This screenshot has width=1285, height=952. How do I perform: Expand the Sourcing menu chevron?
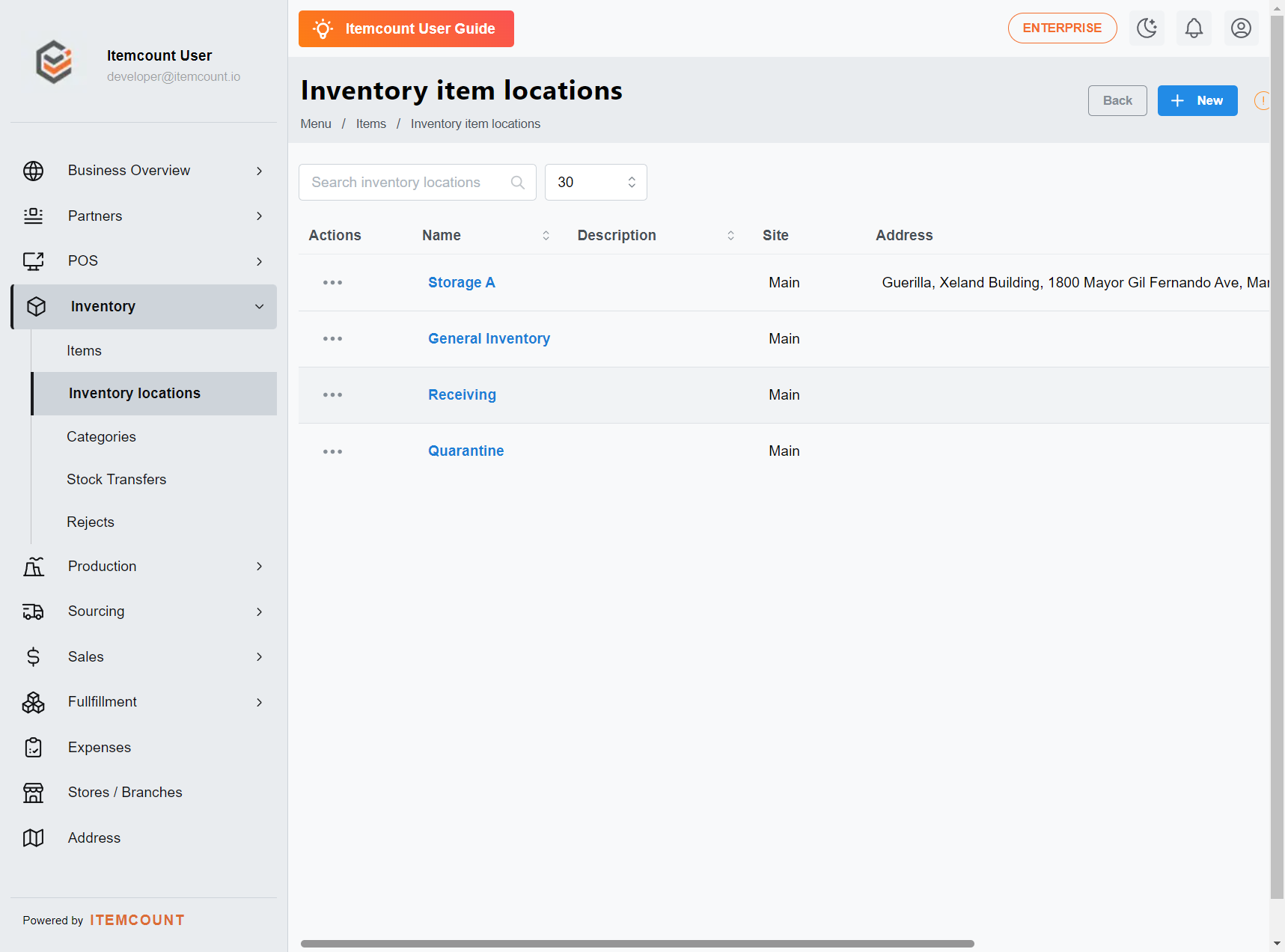point(259,611)
